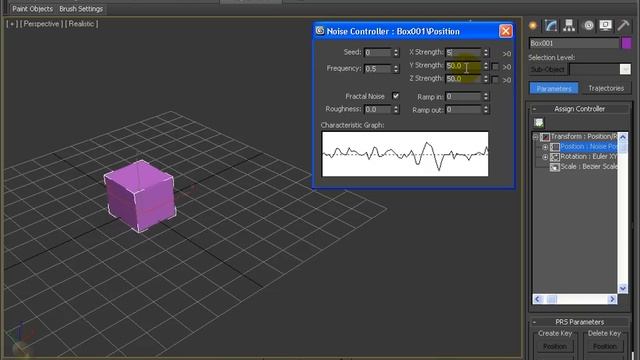Image resolution: width=640 pixels, height=360 pixels.
Task: Click the Rotation Euler controller icon
Action: [555, 157]
